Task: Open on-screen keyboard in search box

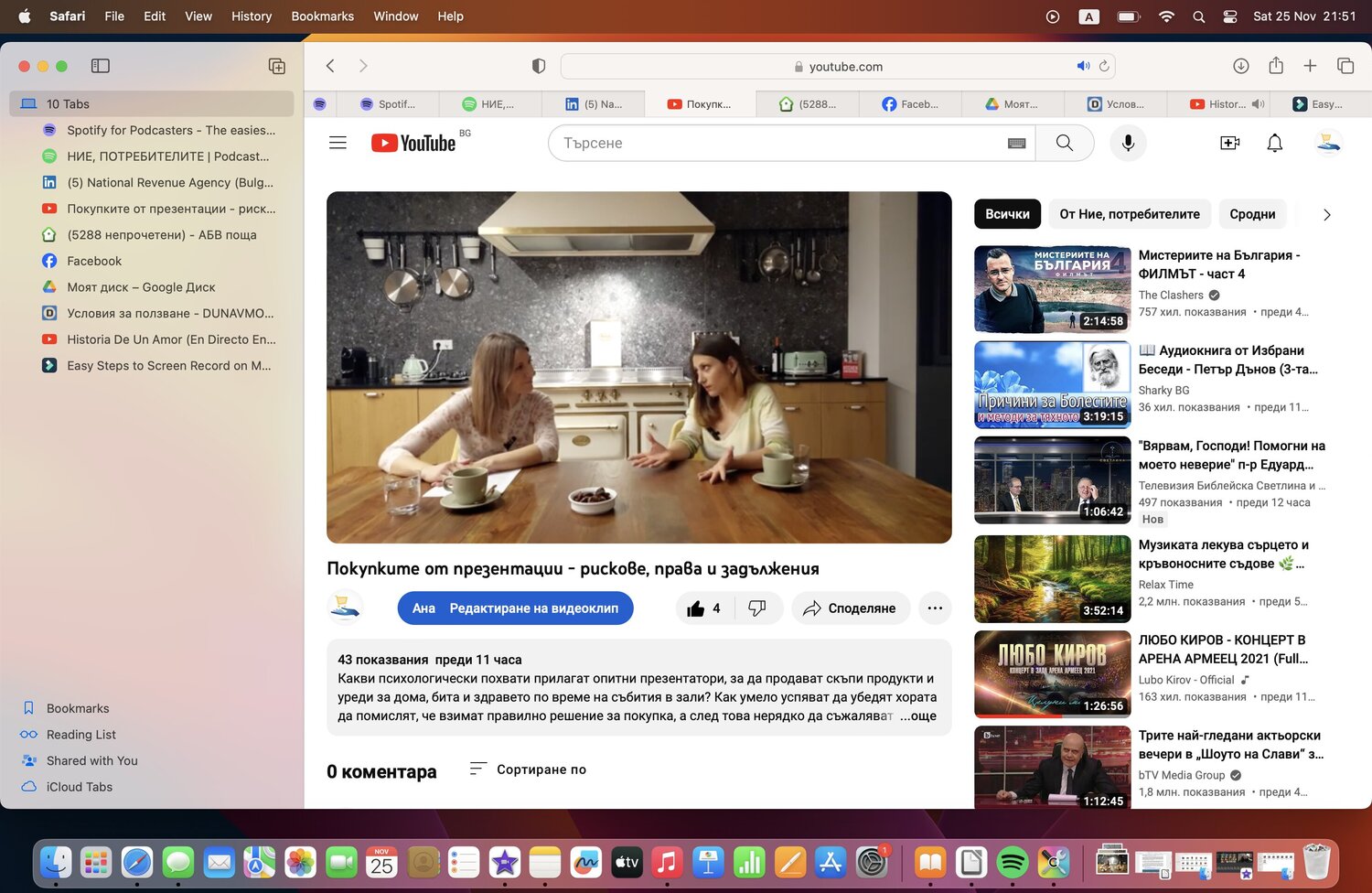Action: coord(1016,144)
